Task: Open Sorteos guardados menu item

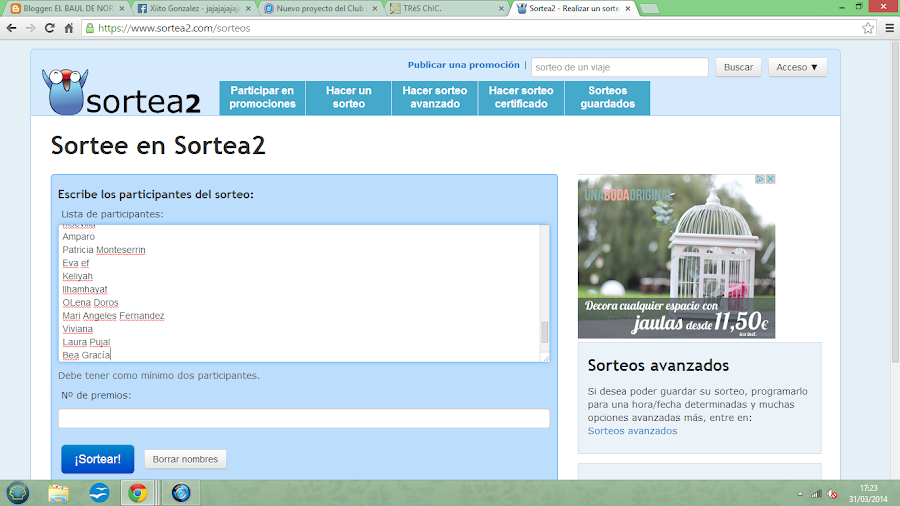Action: [x=607, y=98]
